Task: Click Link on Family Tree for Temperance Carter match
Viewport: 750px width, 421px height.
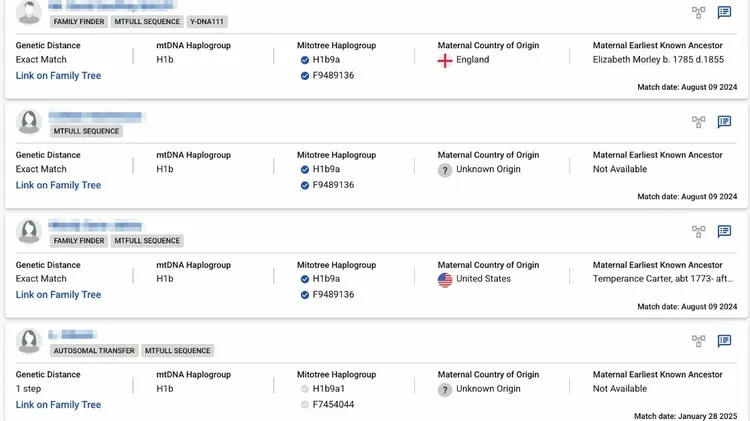Action: coord(58,295)
